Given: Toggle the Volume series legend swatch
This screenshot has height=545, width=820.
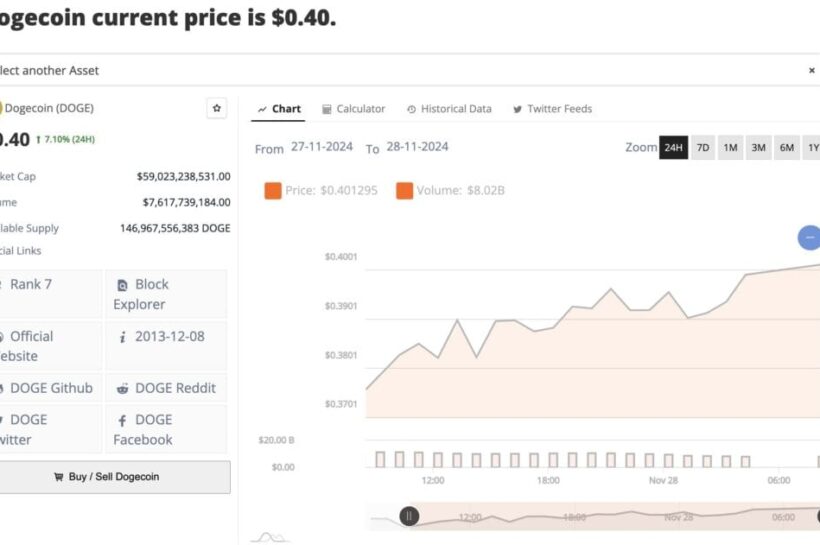Looking at the screenshot, I should click(405, 190).
